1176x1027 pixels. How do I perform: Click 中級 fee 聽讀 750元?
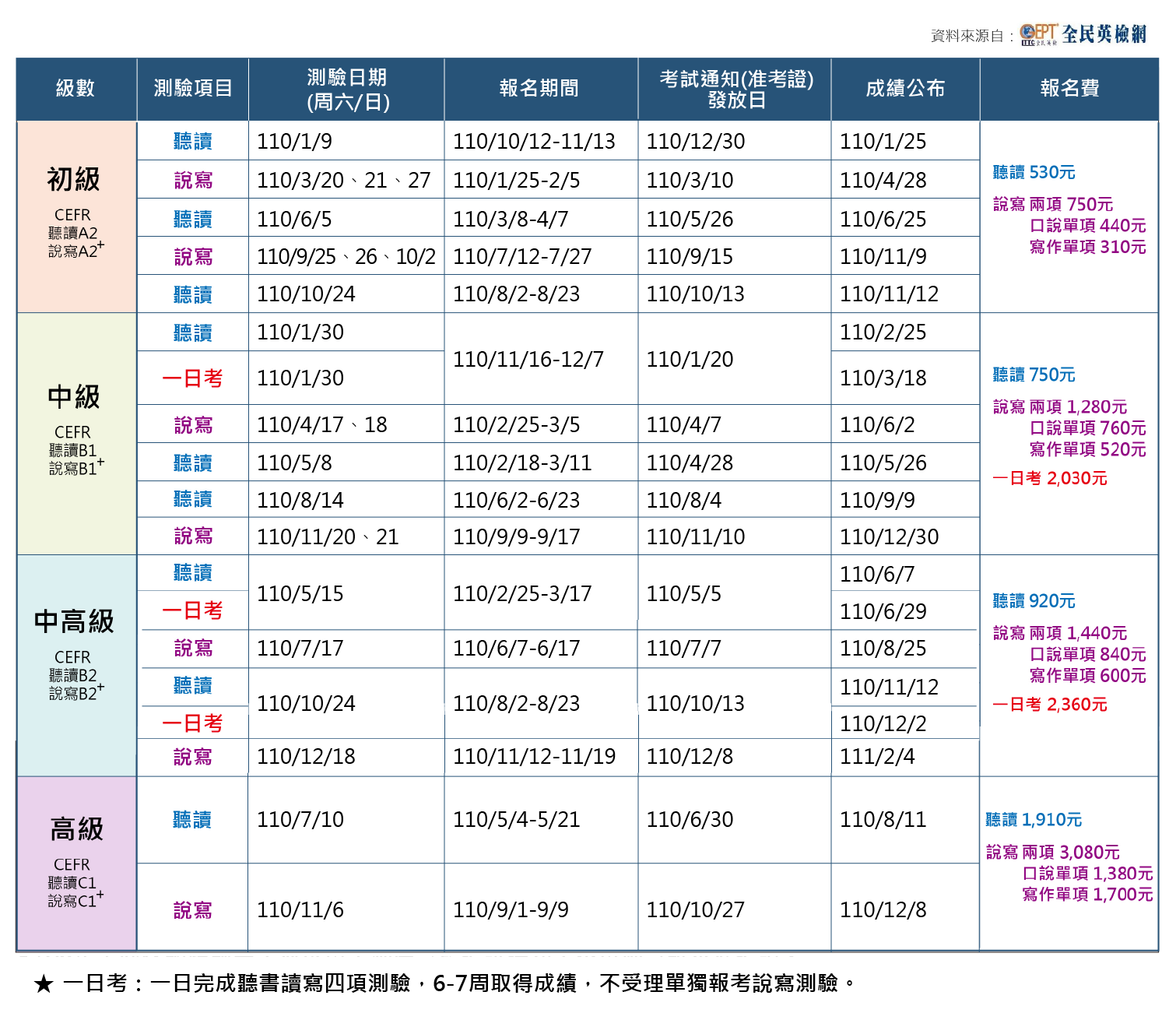click(1034, 375)
